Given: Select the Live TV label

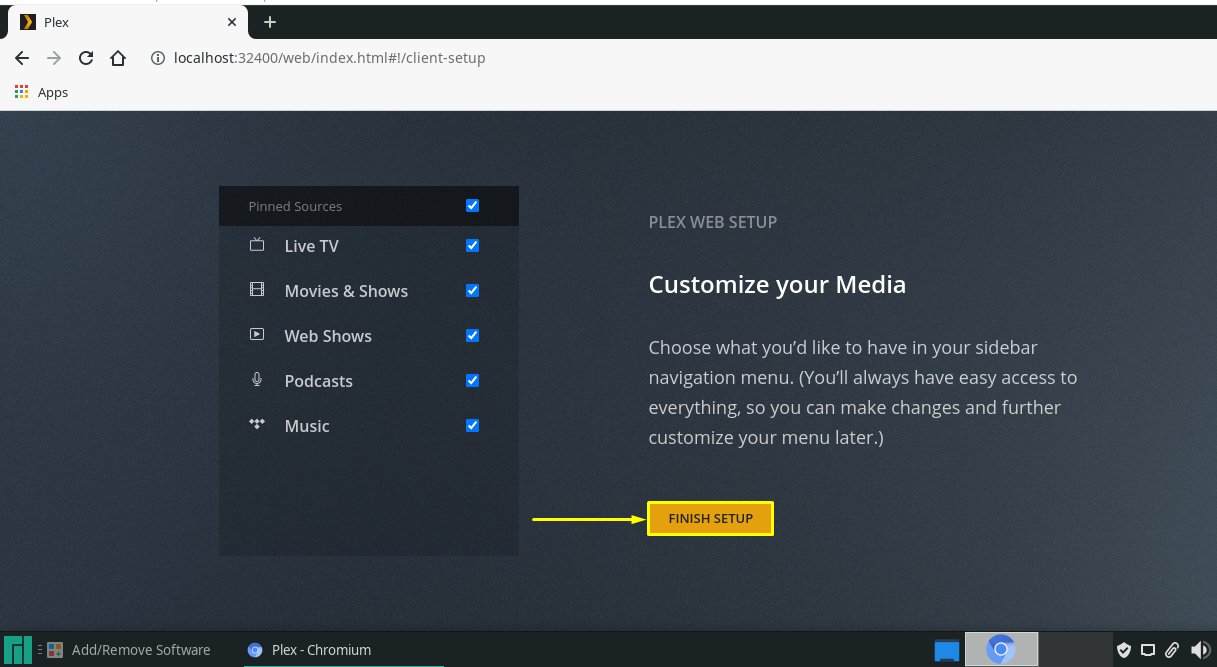Looking at the screenshot, I should pos(311,246).
